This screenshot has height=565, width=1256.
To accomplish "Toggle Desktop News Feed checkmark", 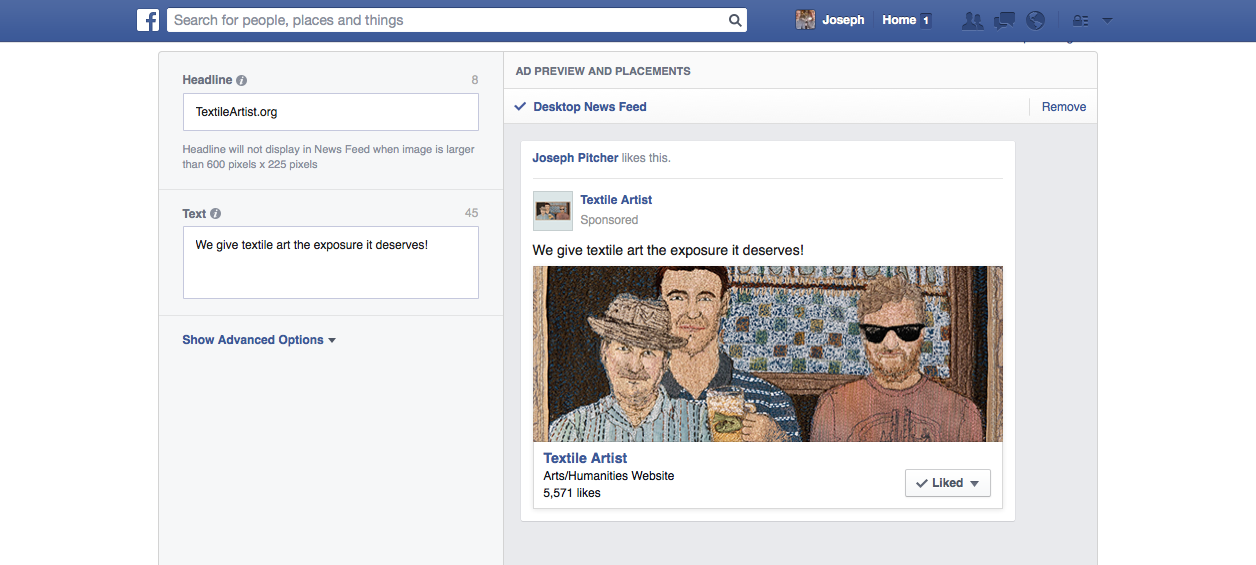I will pyautogui.click(x=520, y=107).
